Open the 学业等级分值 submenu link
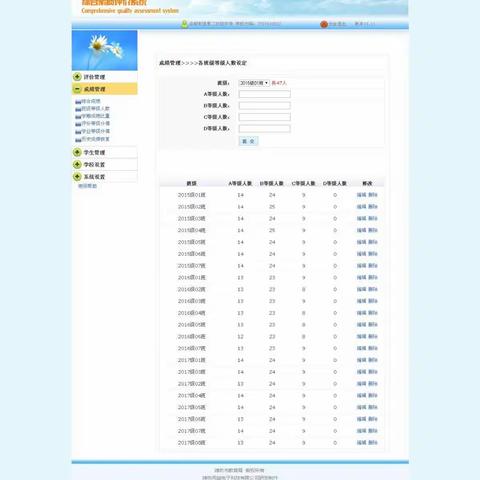Viewport: 480px width, 480px height. [95, 131]
